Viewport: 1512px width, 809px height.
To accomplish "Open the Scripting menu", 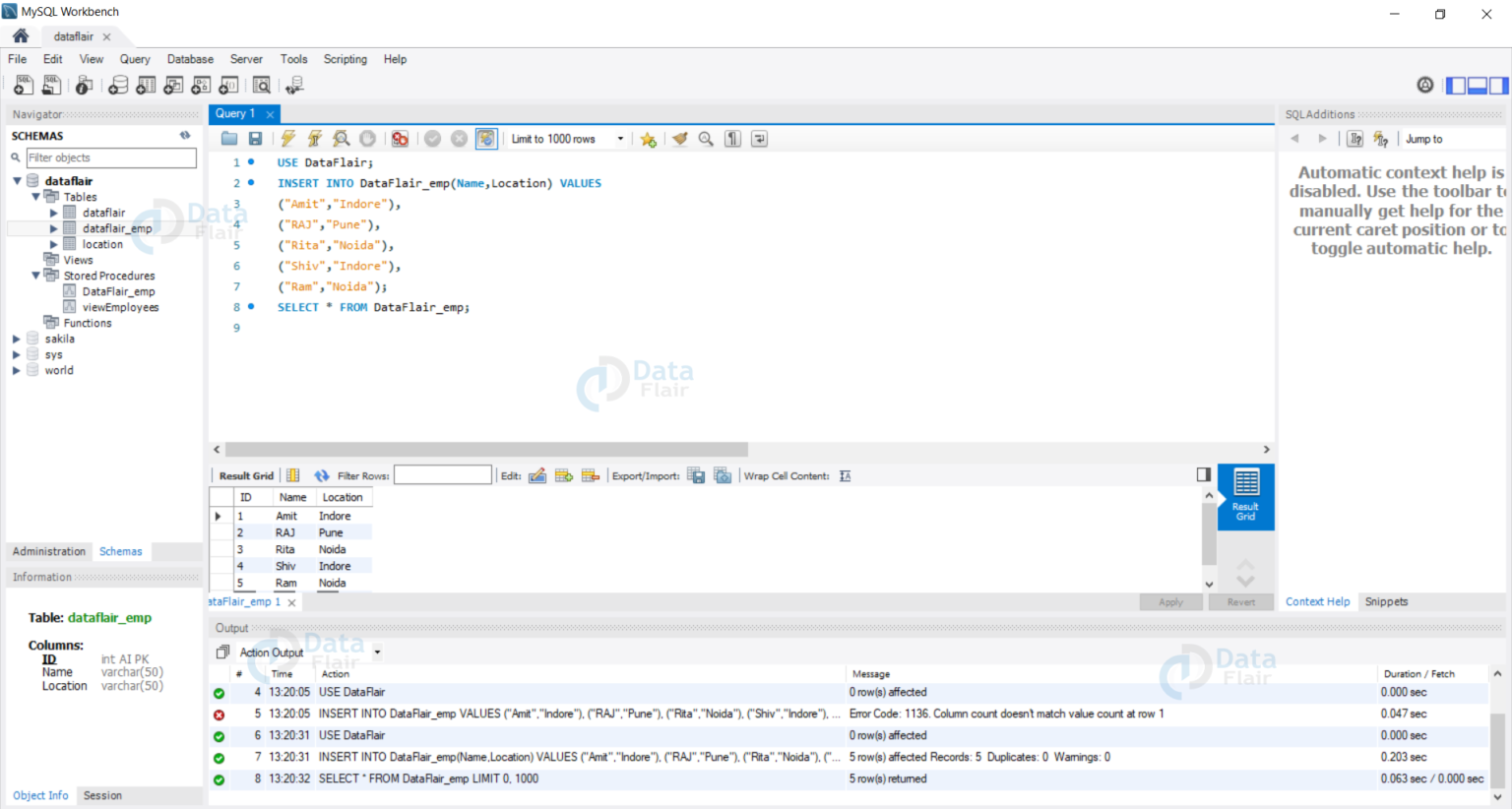I will coord(346,59).
